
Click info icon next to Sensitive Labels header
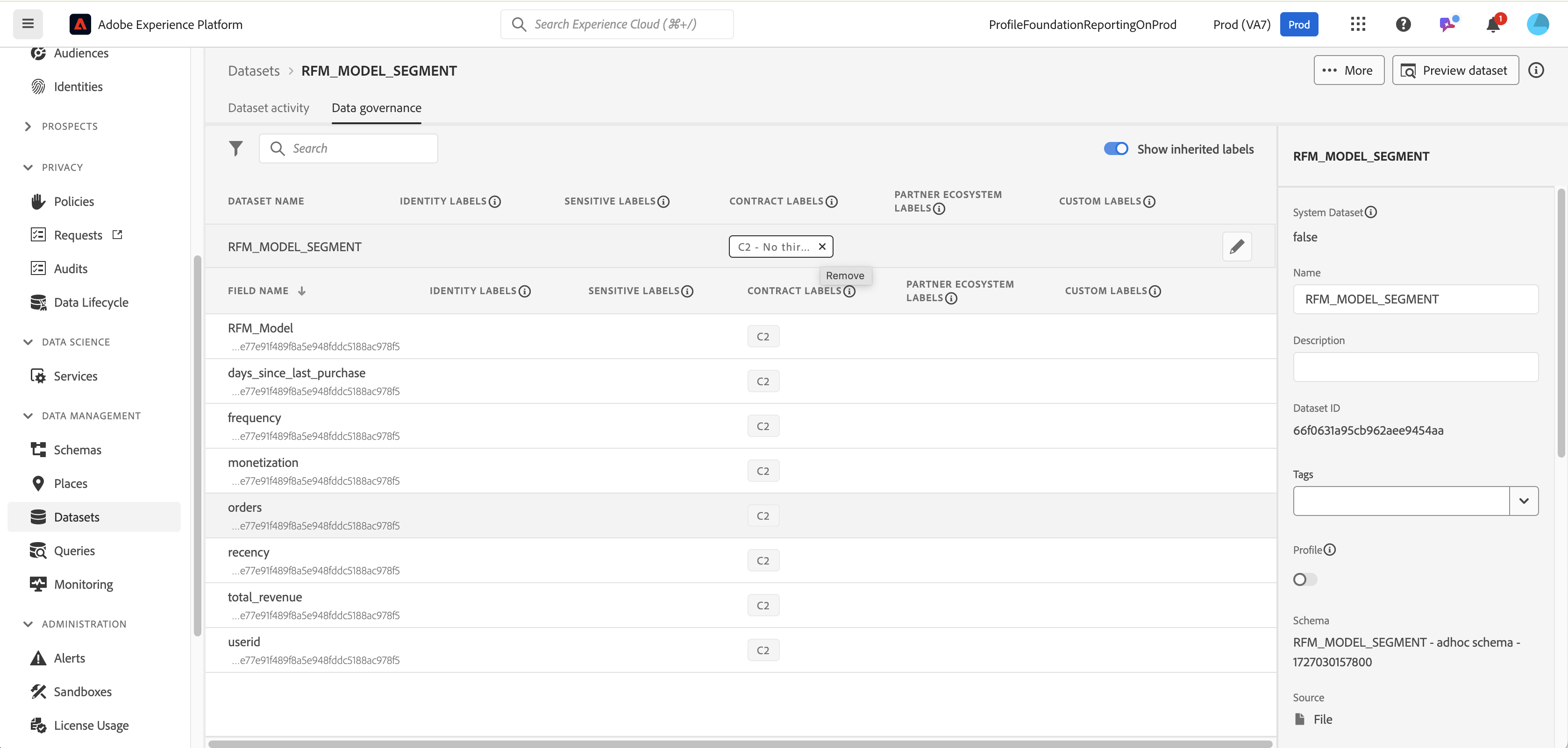pyautogui.click(x=663, y=201)
